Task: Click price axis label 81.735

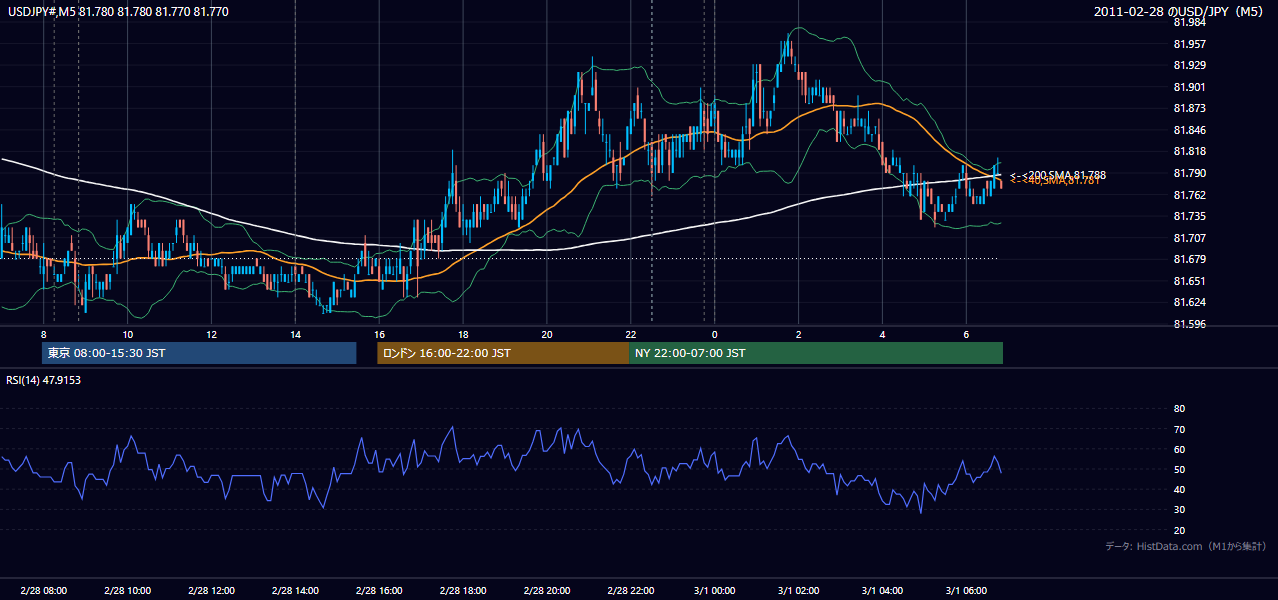Action: [1189, 216]
